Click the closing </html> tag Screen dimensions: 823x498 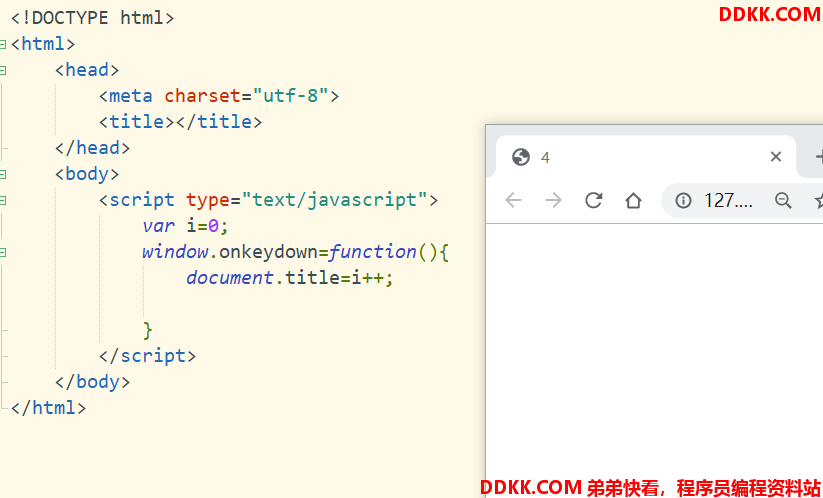click(48, 408)
